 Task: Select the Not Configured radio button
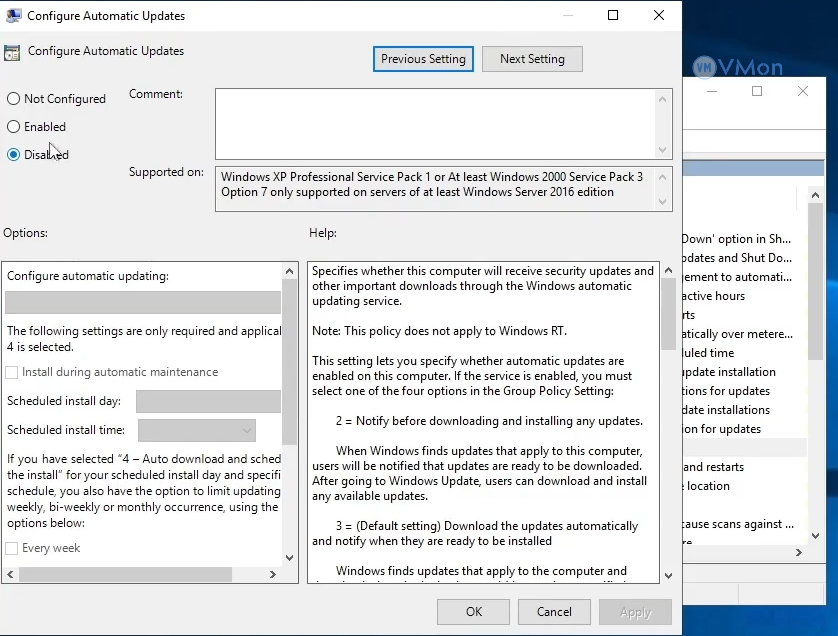click(13, 99)
